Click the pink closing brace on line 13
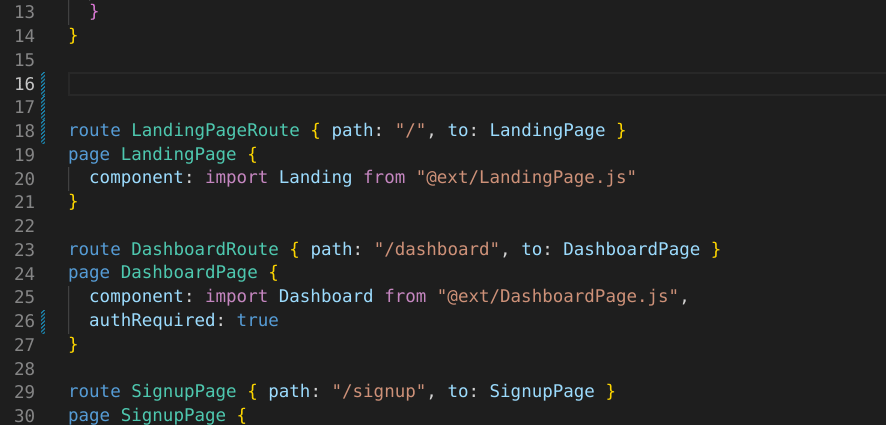Screen dimensions: 886x425 click(94, 12)
